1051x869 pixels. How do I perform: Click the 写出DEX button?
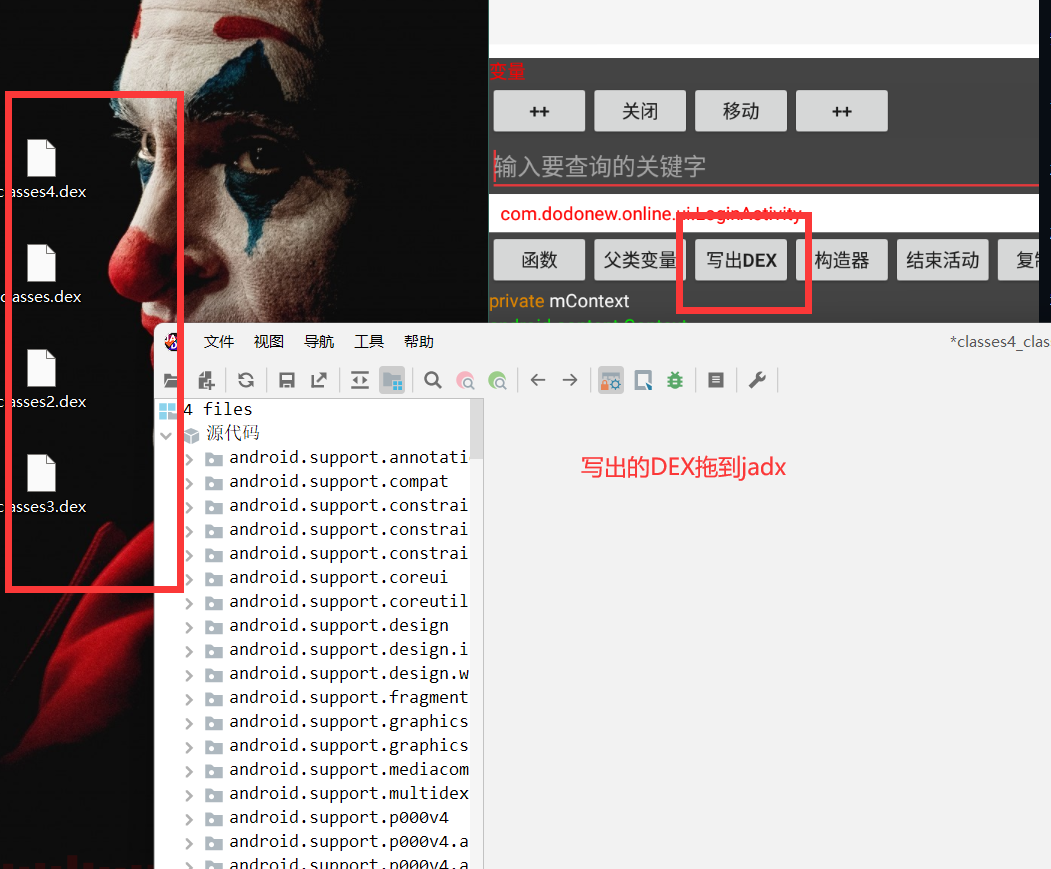click(x=741, y=259)
